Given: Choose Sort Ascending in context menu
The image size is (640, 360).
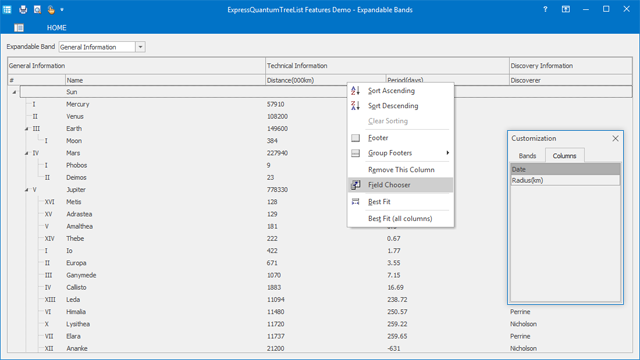Looking at the screenshot, I should pyautogui.click(x=400, y=91).
